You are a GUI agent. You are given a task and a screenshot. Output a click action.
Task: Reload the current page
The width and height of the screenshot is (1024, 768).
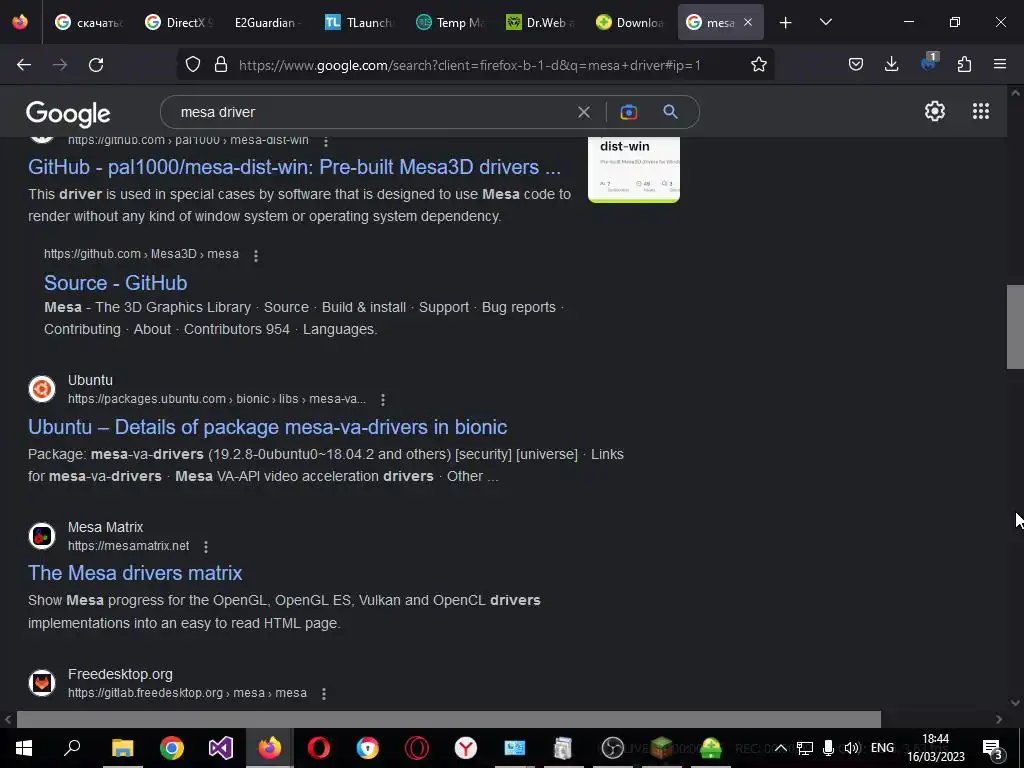tap(96, 65)
